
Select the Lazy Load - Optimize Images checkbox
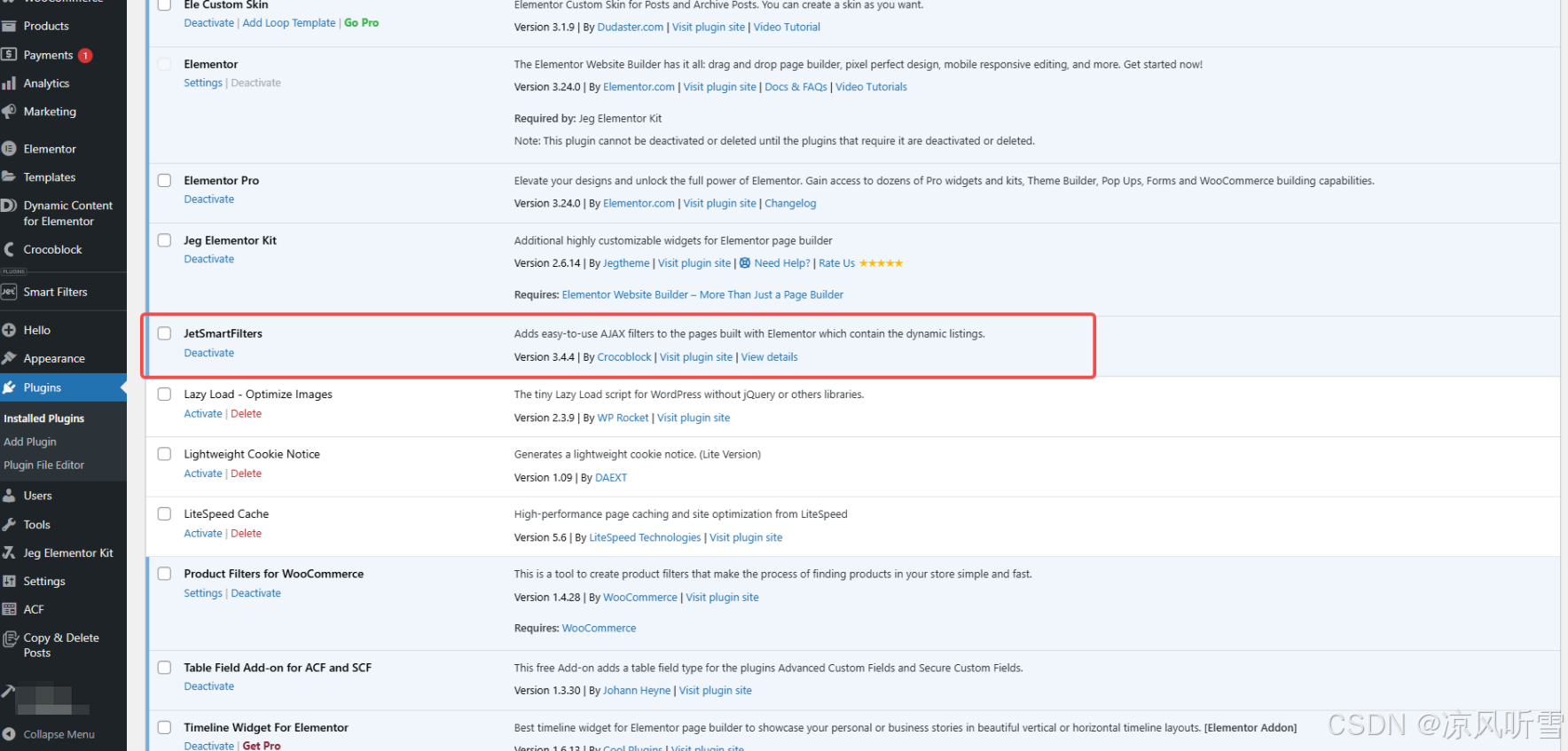click(x=164, y=395)
